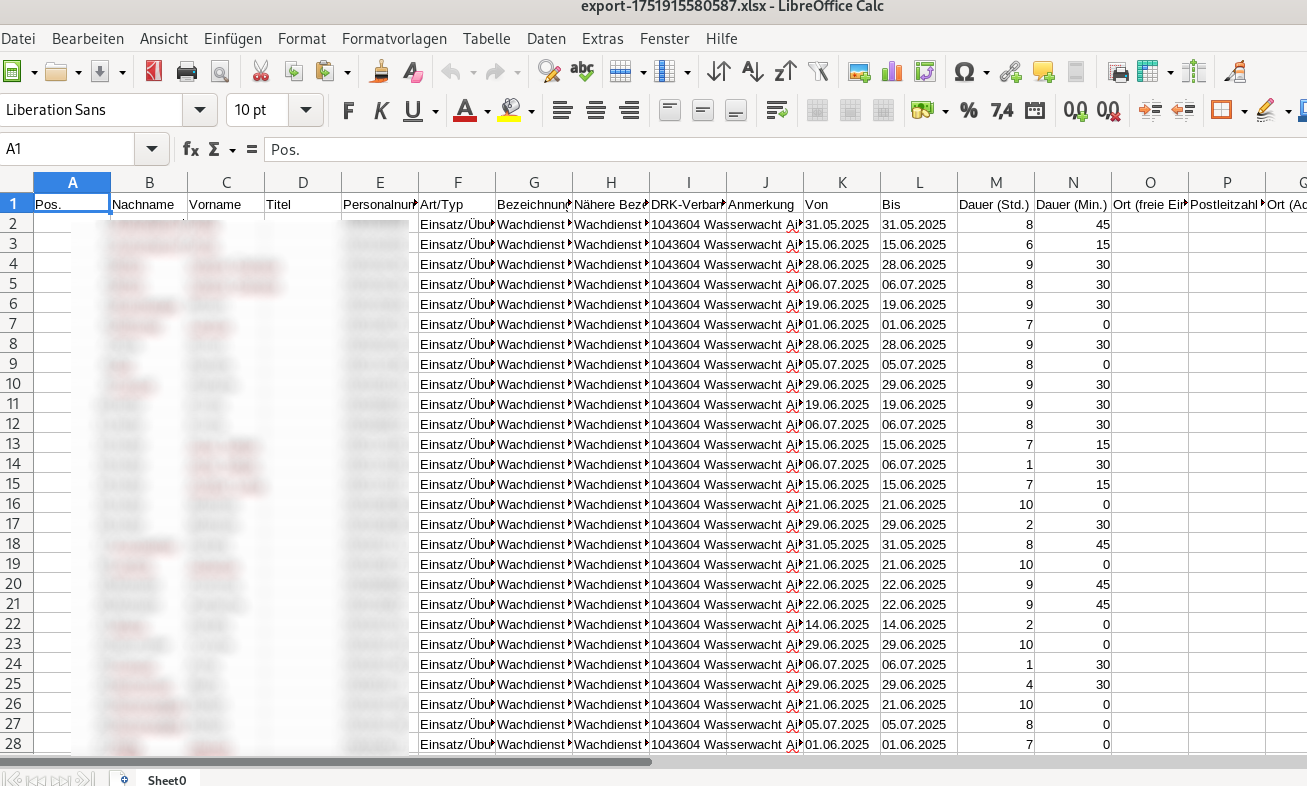This screenshot has width=1307, height=786.
Task: Toggle italic formatting
Action: click(x=380, y=110)
